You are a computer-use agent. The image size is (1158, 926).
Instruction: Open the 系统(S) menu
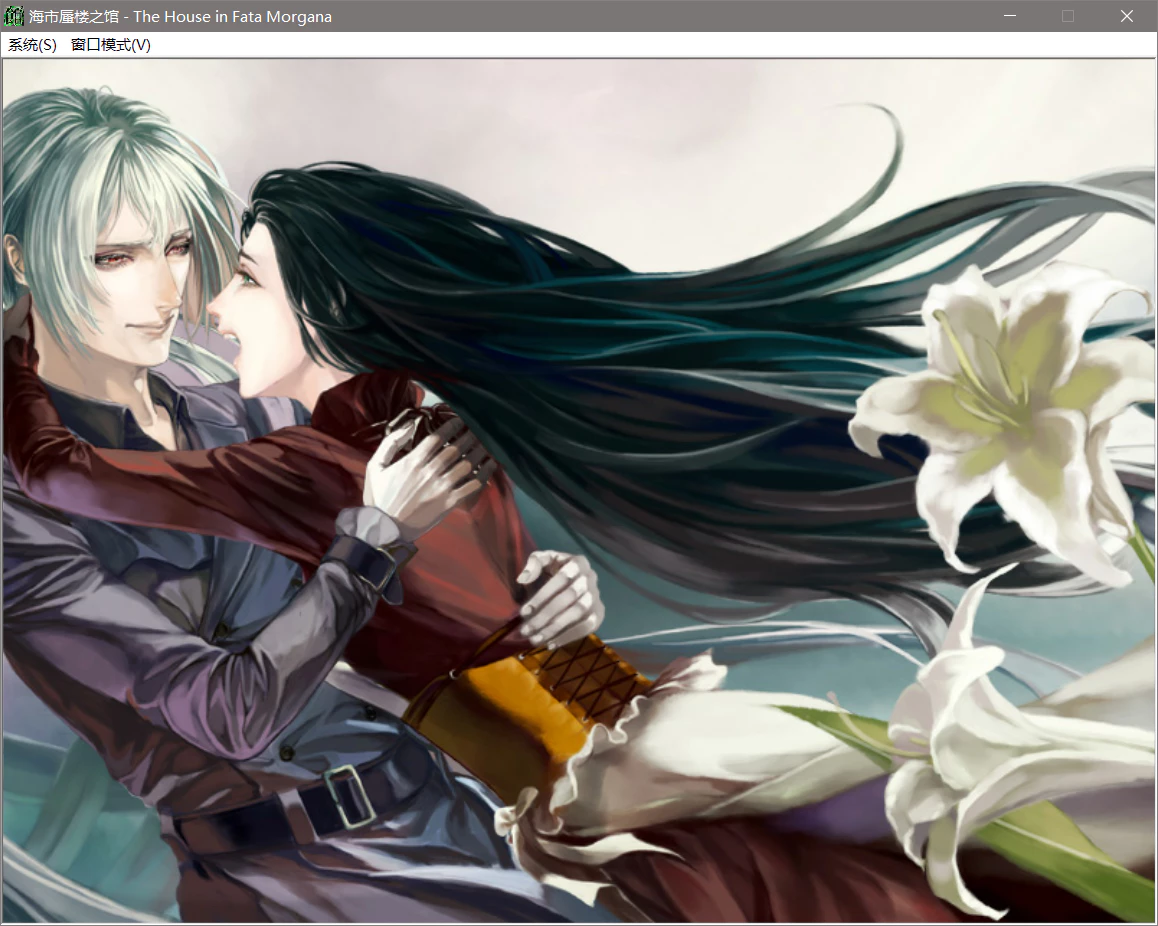[x=32, y=45]
